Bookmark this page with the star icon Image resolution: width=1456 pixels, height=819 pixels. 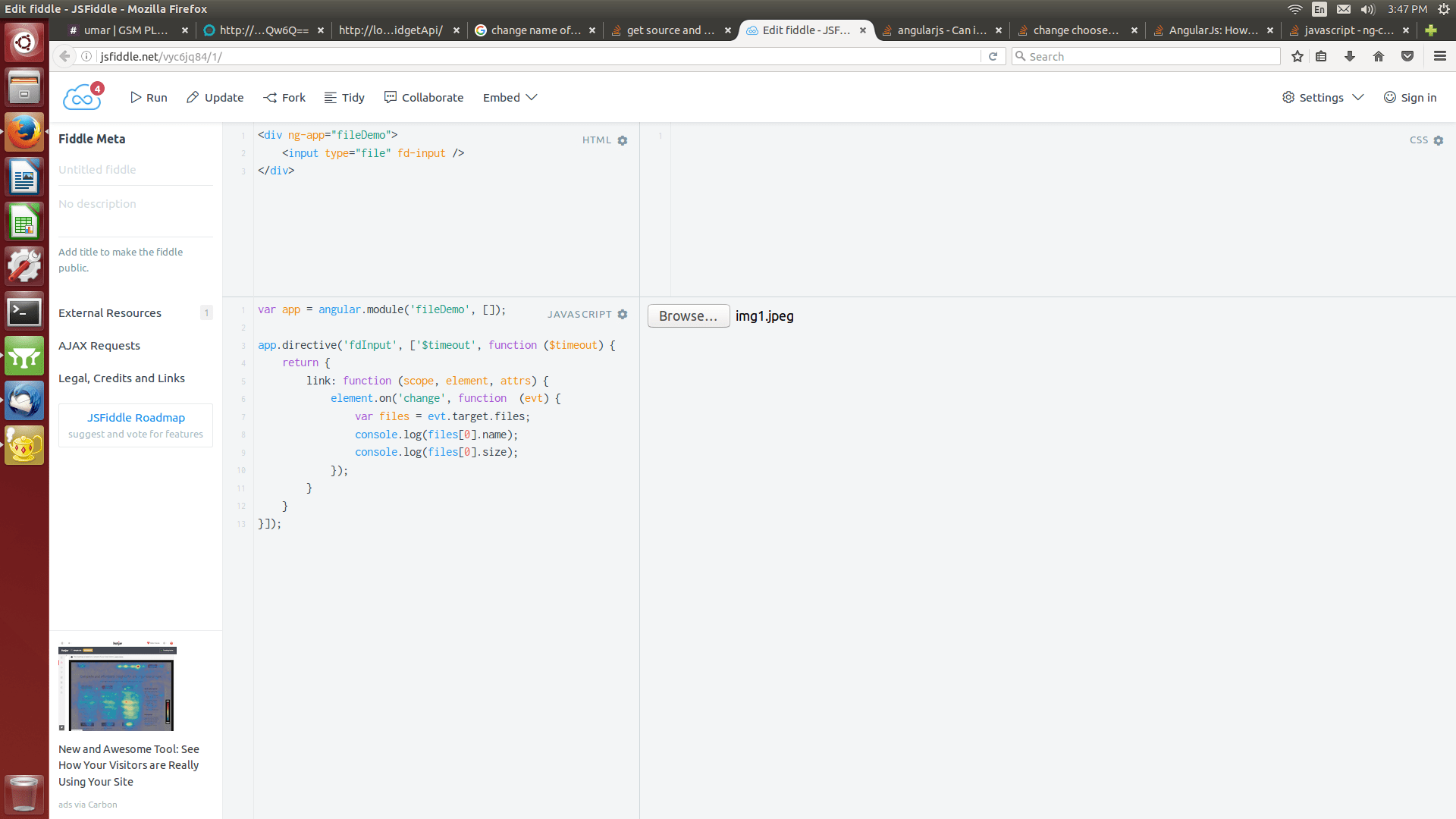pos(1297,56)
